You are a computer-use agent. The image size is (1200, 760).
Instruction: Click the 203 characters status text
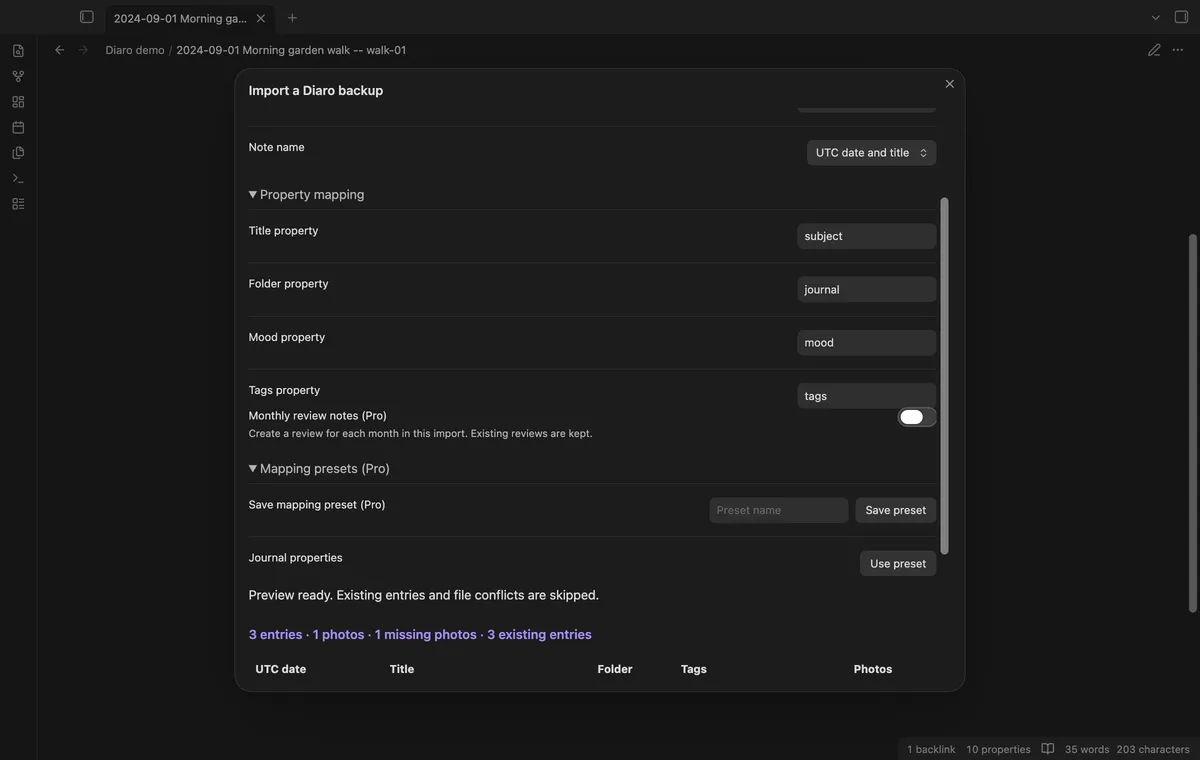click(1153, 749)
